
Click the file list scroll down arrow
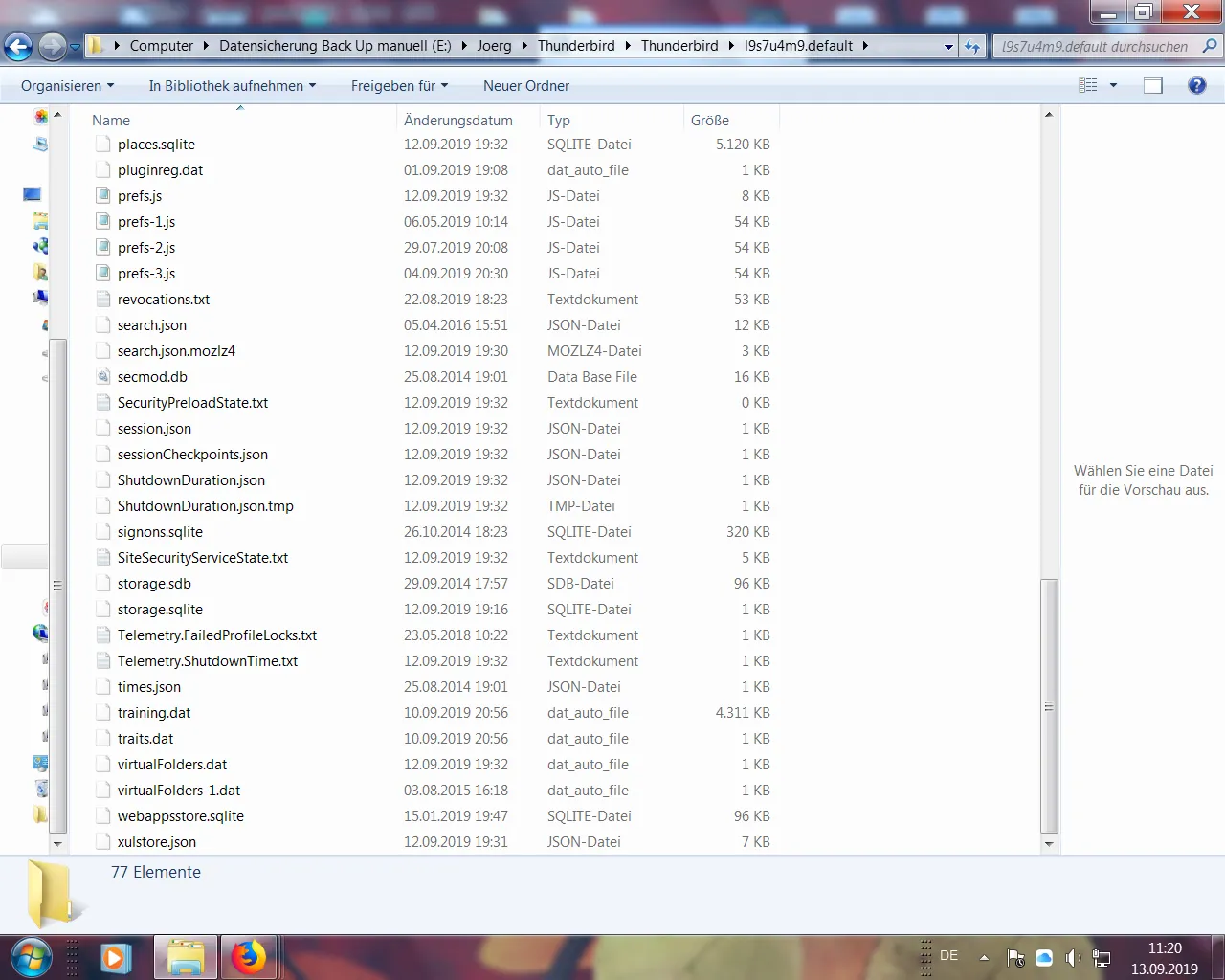tap(1049, 844)
